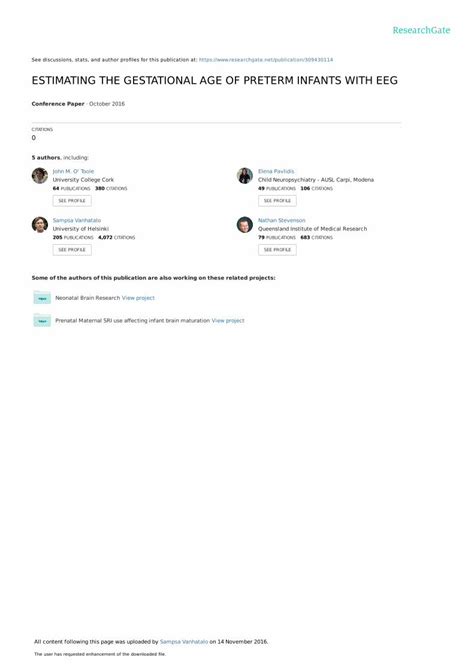Open Sampsa Vanhatalo author link near University of Helsinki

coord(77,220)
